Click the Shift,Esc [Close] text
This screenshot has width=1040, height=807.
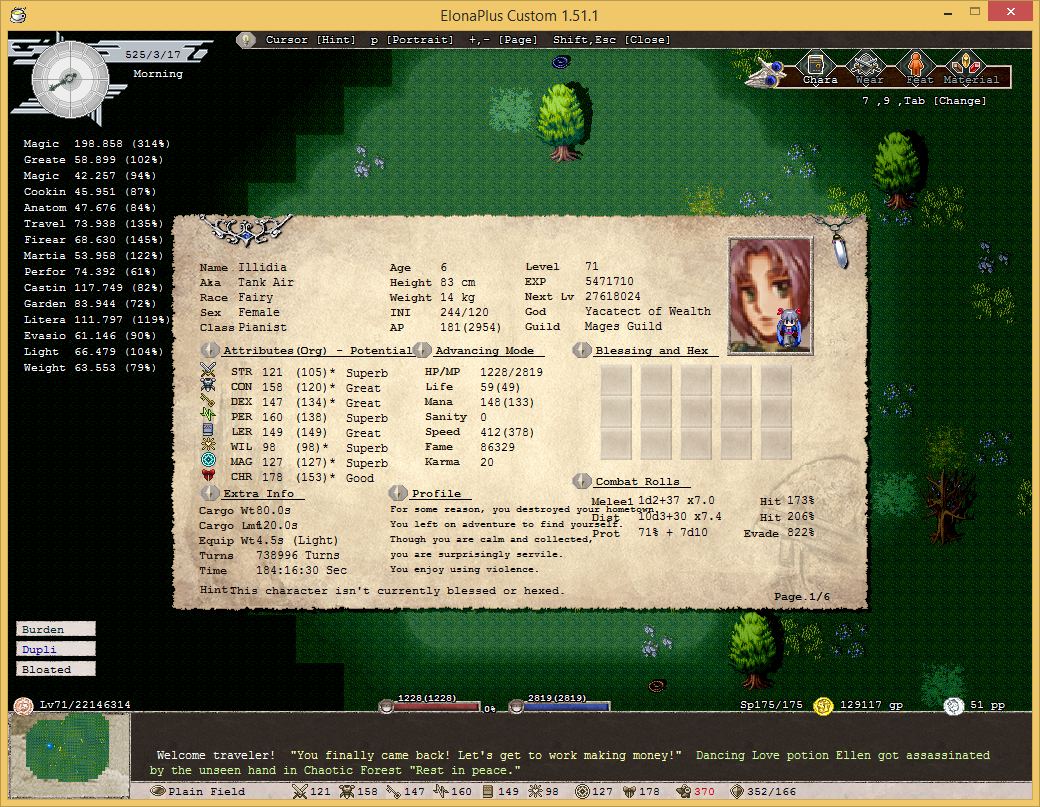(x=612, y=40)
